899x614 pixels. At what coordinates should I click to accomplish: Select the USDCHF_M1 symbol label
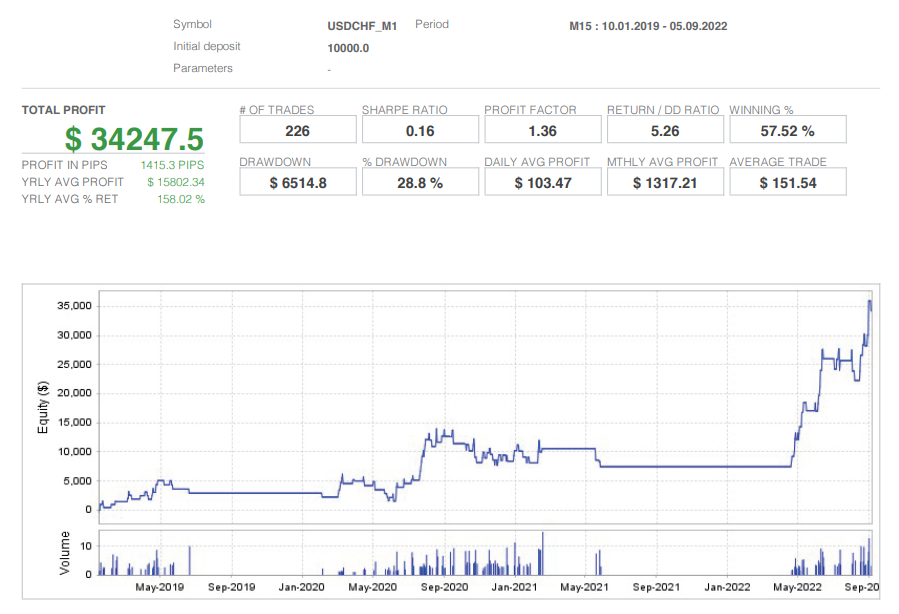(x=362, y=25)
